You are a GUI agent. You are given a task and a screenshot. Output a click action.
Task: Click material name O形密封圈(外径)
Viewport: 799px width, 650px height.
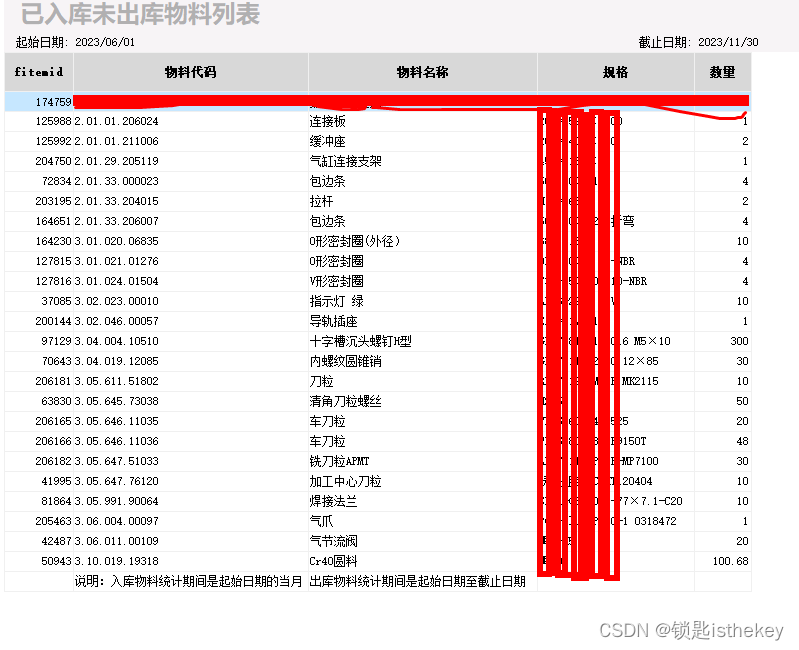355,241
